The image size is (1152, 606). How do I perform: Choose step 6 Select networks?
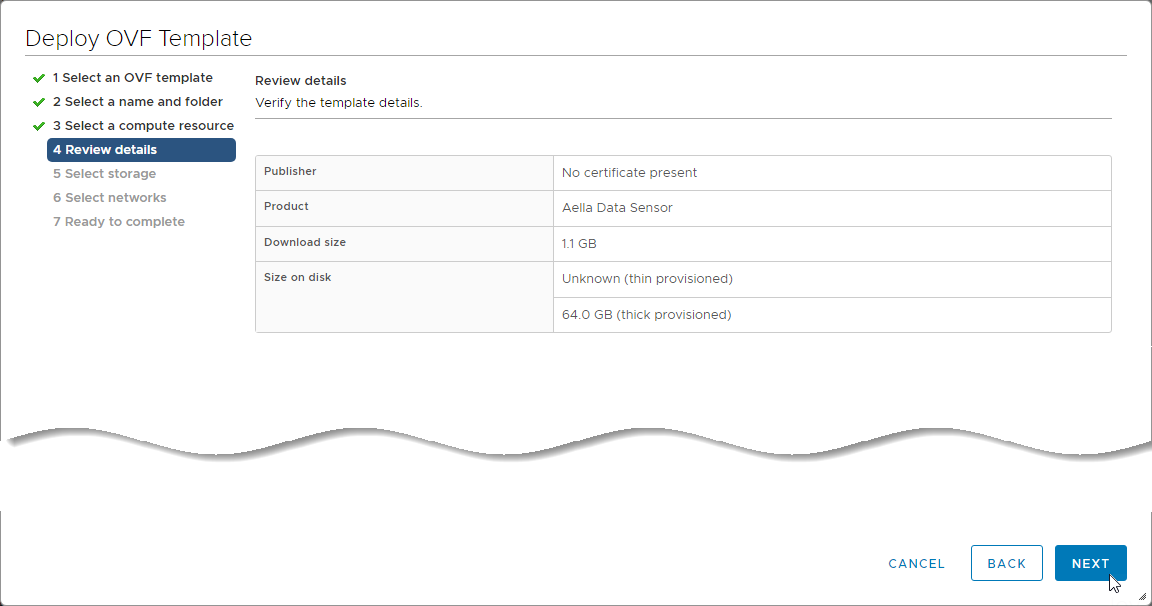click(x=109, y=198)
